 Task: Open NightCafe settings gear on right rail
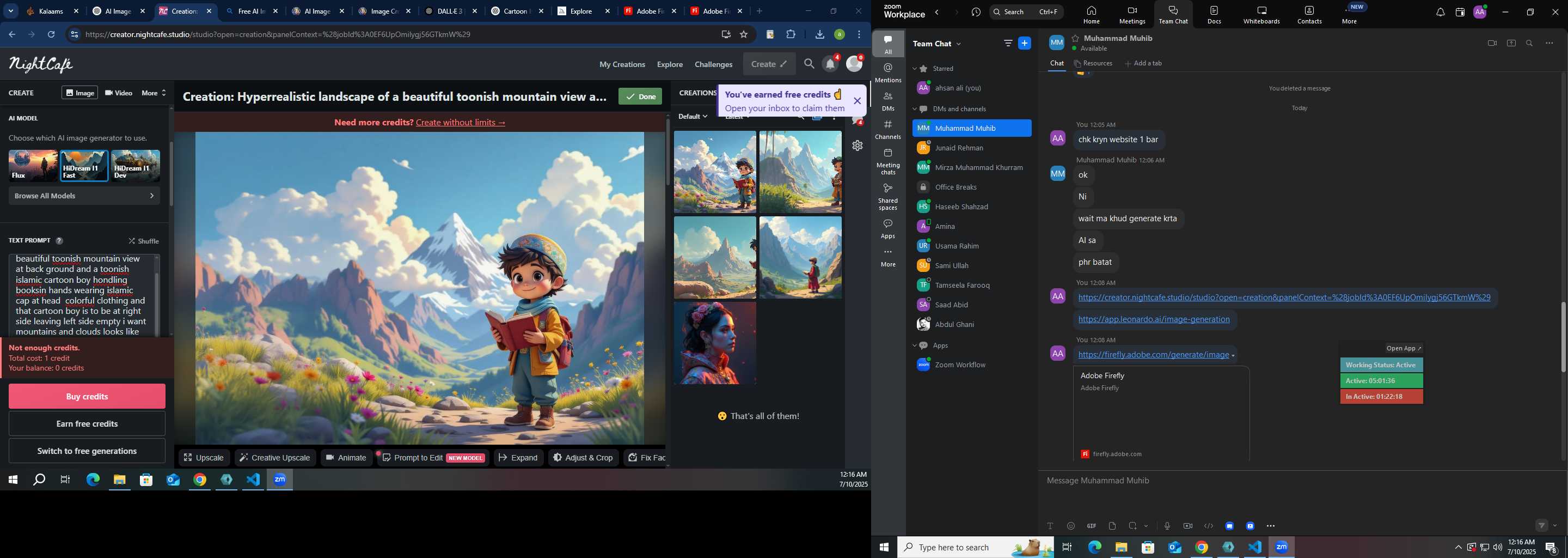(857, 145)
